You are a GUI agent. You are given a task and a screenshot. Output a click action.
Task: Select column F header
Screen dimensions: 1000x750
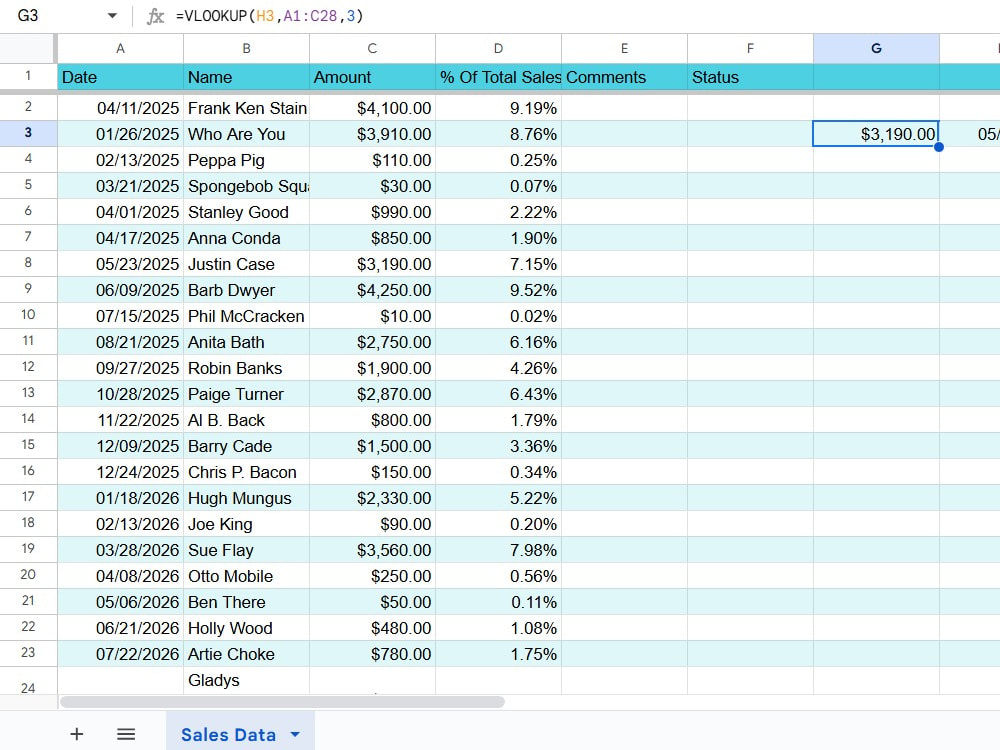point(750,48)
